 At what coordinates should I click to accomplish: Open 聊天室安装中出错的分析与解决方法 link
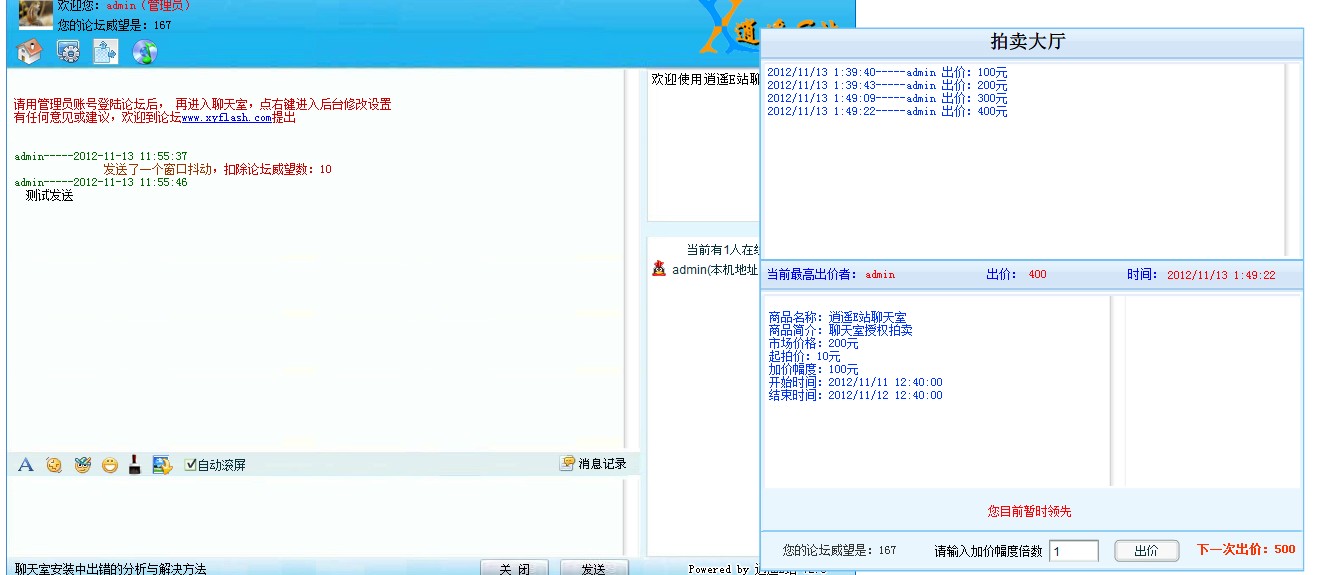click(110, 568)
